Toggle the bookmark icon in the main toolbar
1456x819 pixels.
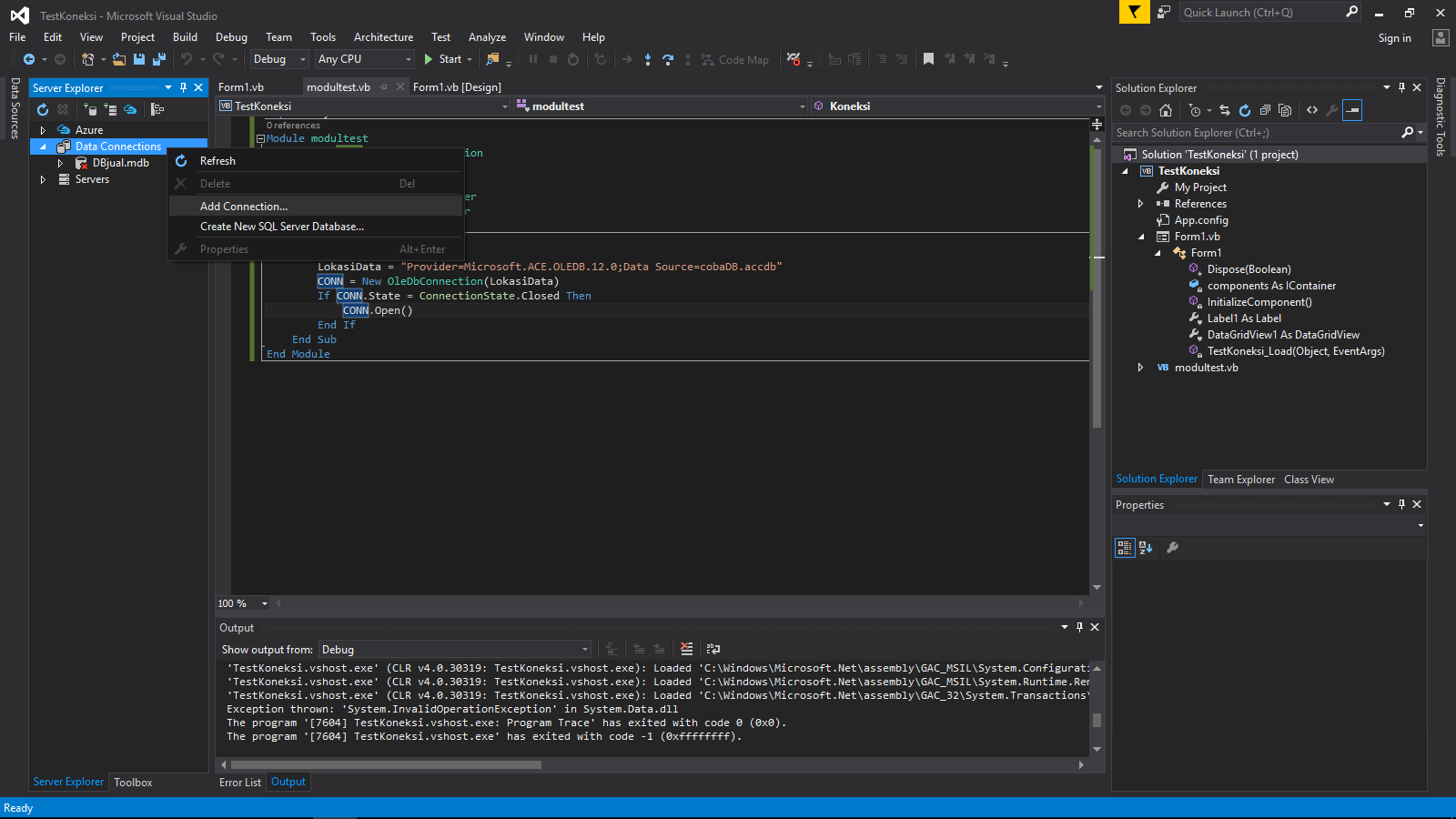(x=928, y=59)
